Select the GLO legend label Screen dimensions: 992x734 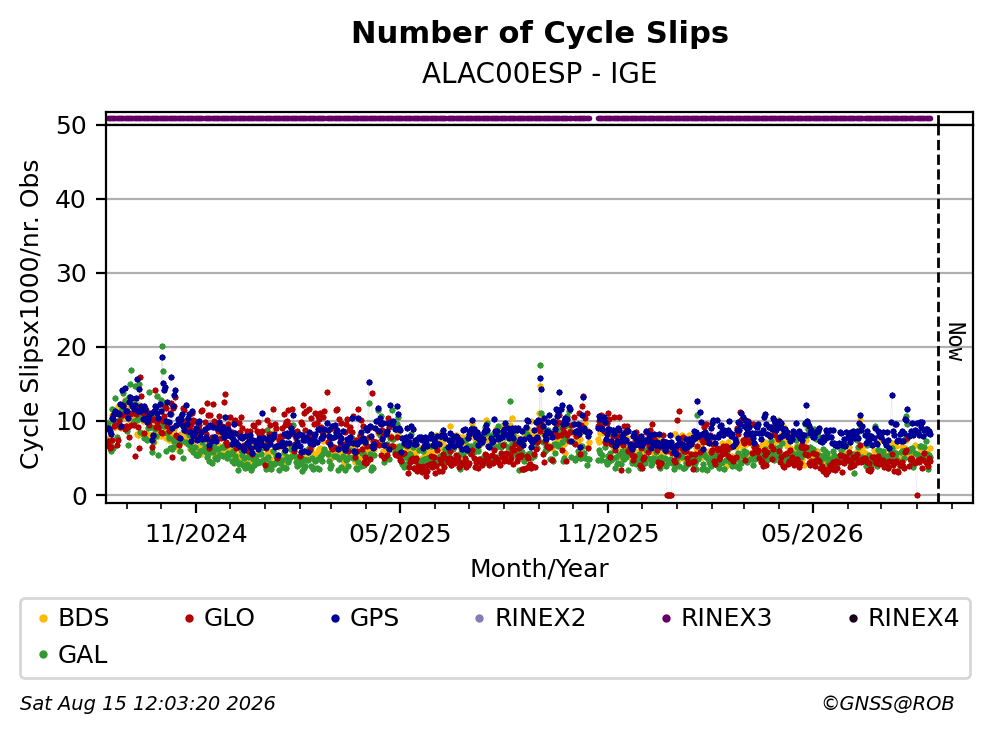(x=229, y=618)
